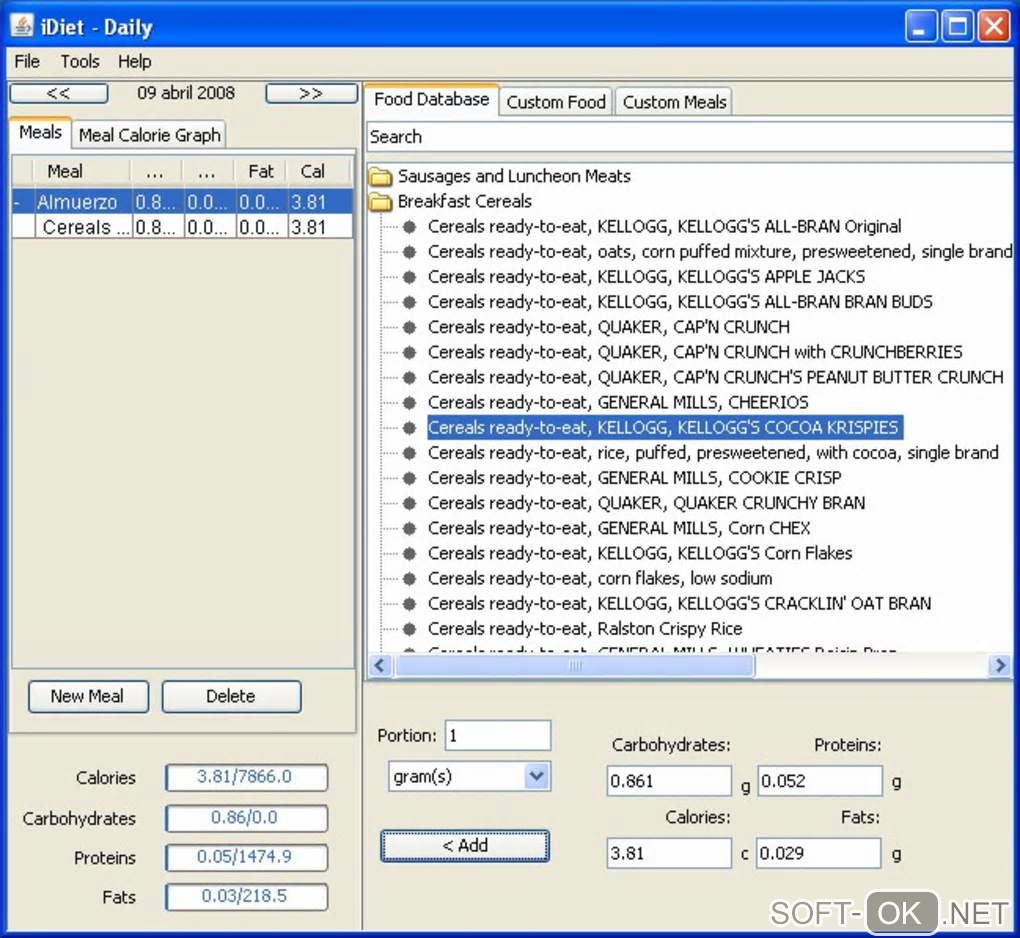
Task: Click the Fat column header
Action: [x=261, y=172]
